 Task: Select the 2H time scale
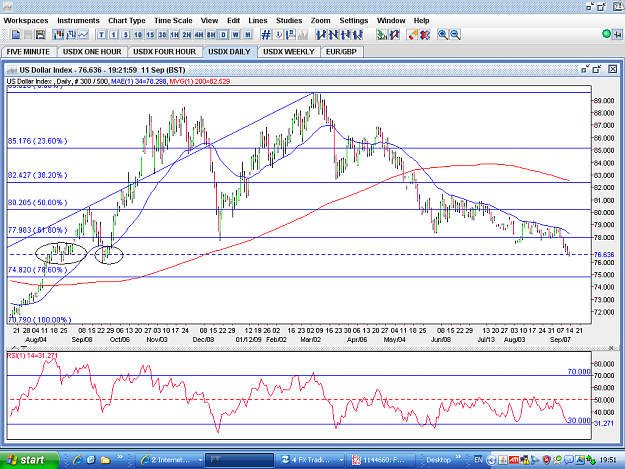pyautogui.click(x=187, y=35)
